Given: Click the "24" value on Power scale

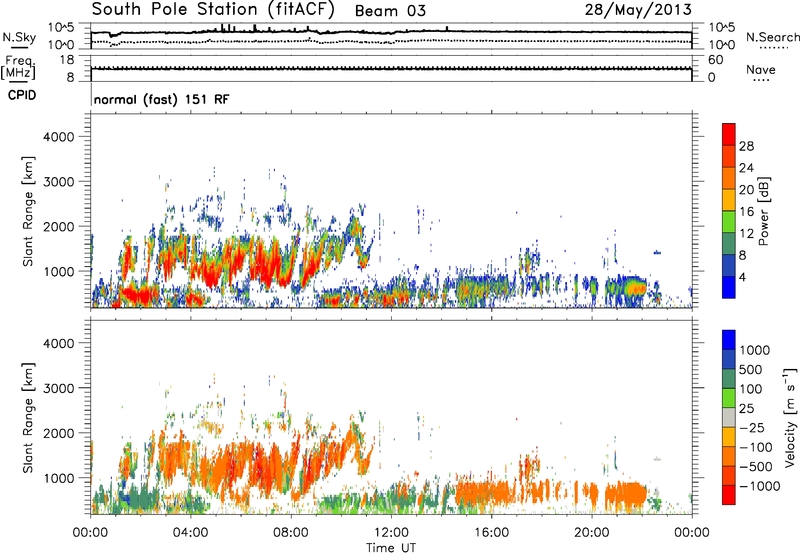Looking at the screenshot, I should pos(746,168).
